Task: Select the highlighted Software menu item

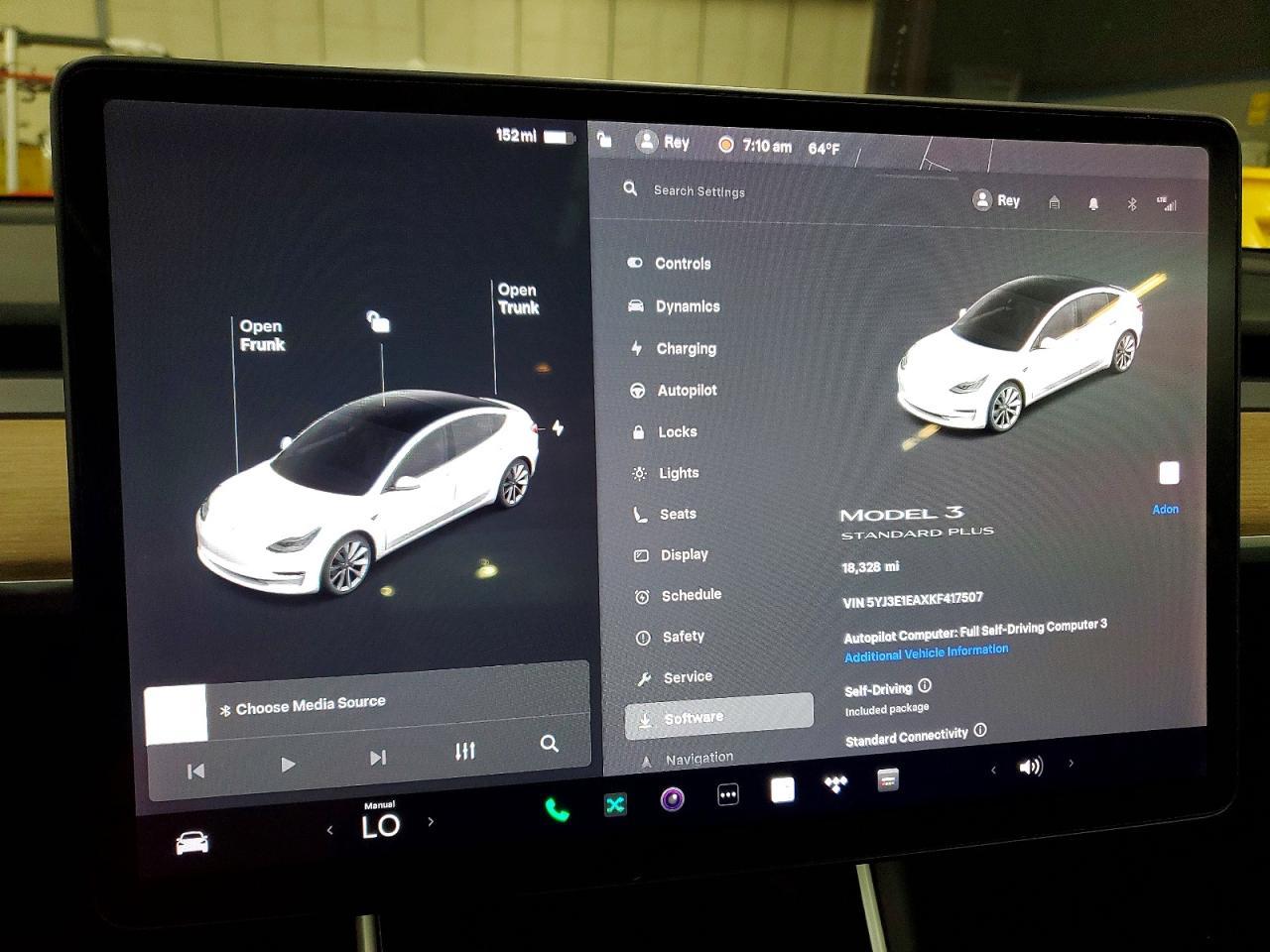Action: (x=719, y=717)
